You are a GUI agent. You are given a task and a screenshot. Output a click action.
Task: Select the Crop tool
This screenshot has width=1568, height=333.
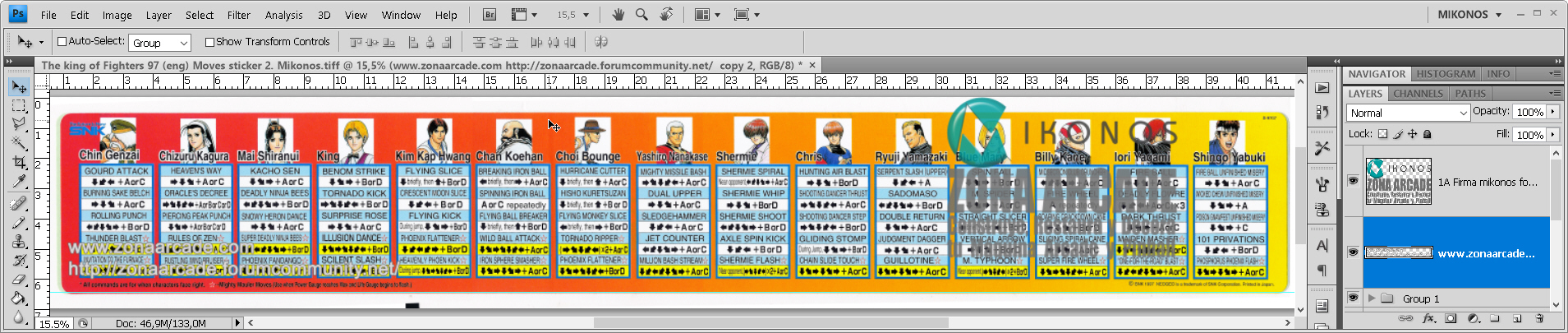click(18, 163)
